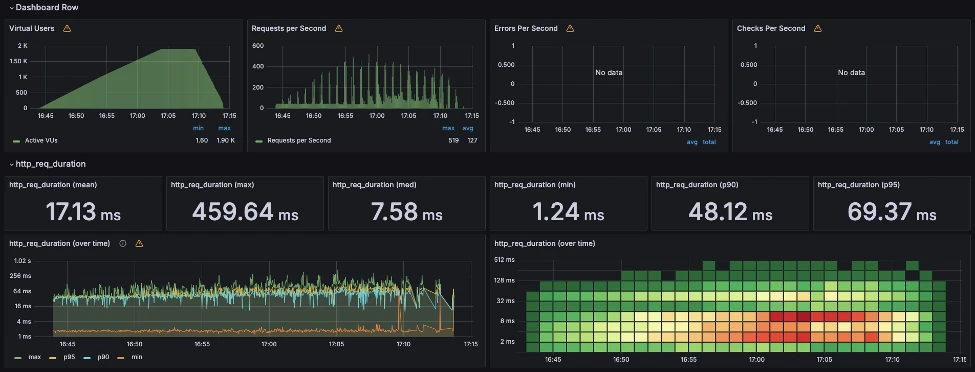This screenshot has width=975, height=372.
Task: Open the Errors Per Second panel title menu
Action: coord(525,28)
